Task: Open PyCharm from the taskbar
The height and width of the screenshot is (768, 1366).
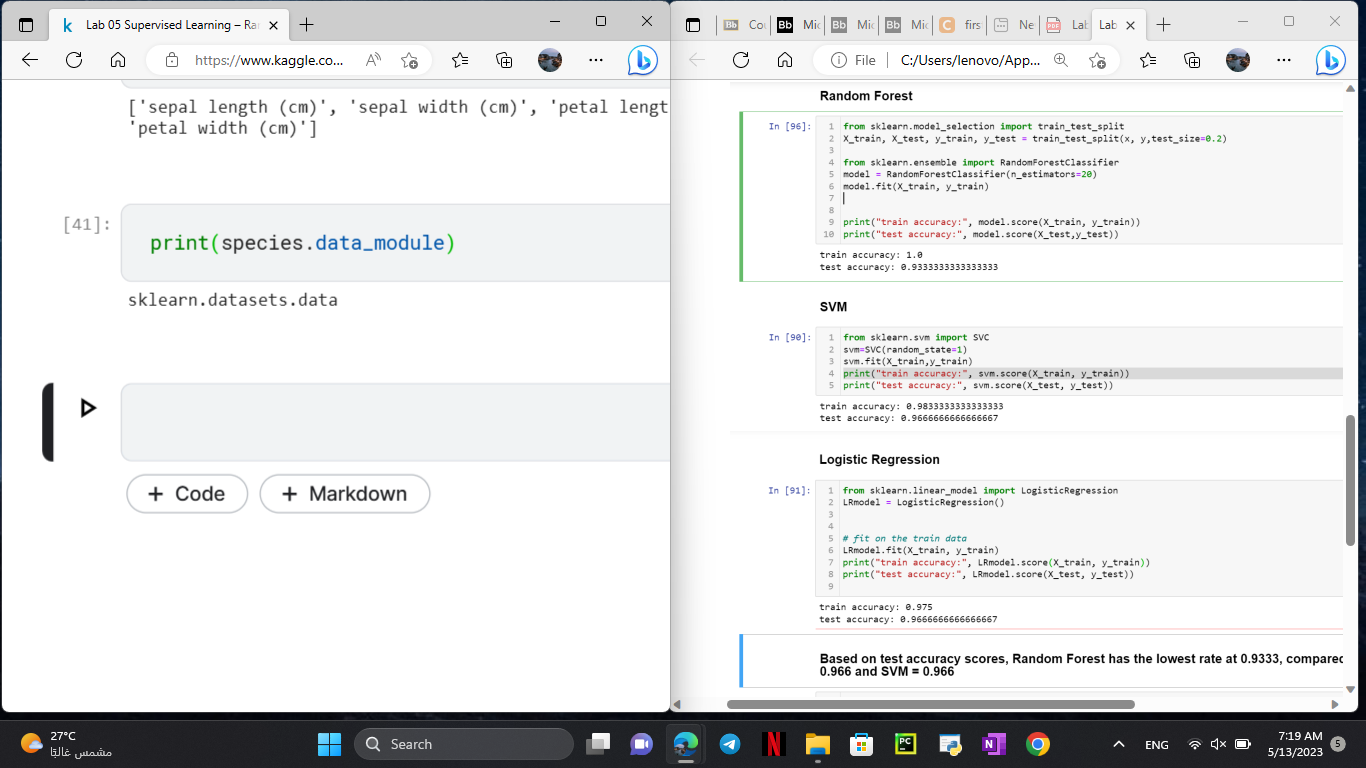Action: 906,744
